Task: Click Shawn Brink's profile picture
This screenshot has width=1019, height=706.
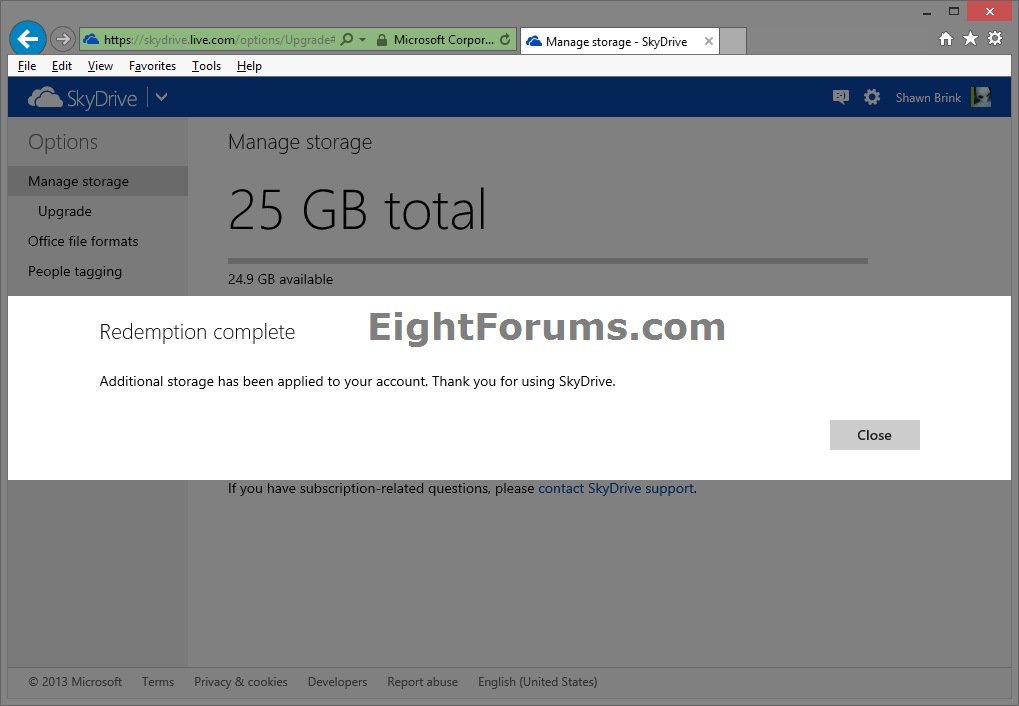Action: 980,97
